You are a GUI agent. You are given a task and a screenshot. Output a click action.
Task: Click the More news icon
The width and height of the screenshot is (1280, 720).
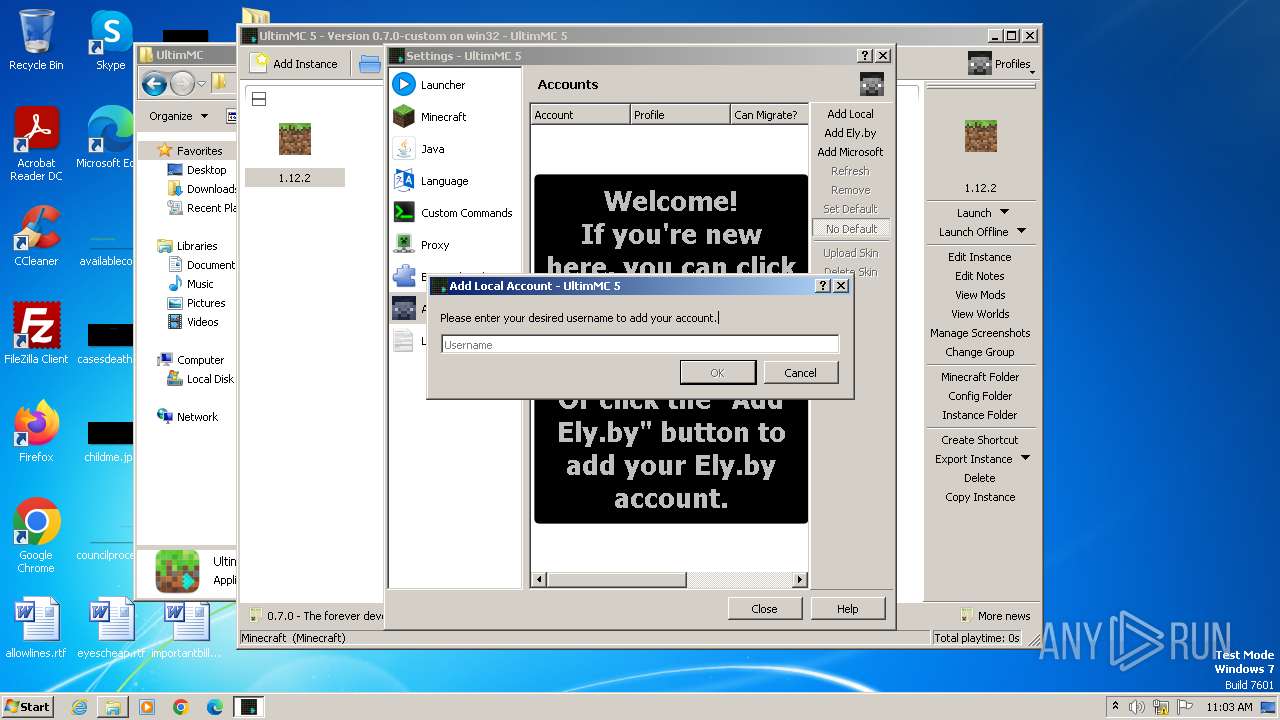coord(966,616)
